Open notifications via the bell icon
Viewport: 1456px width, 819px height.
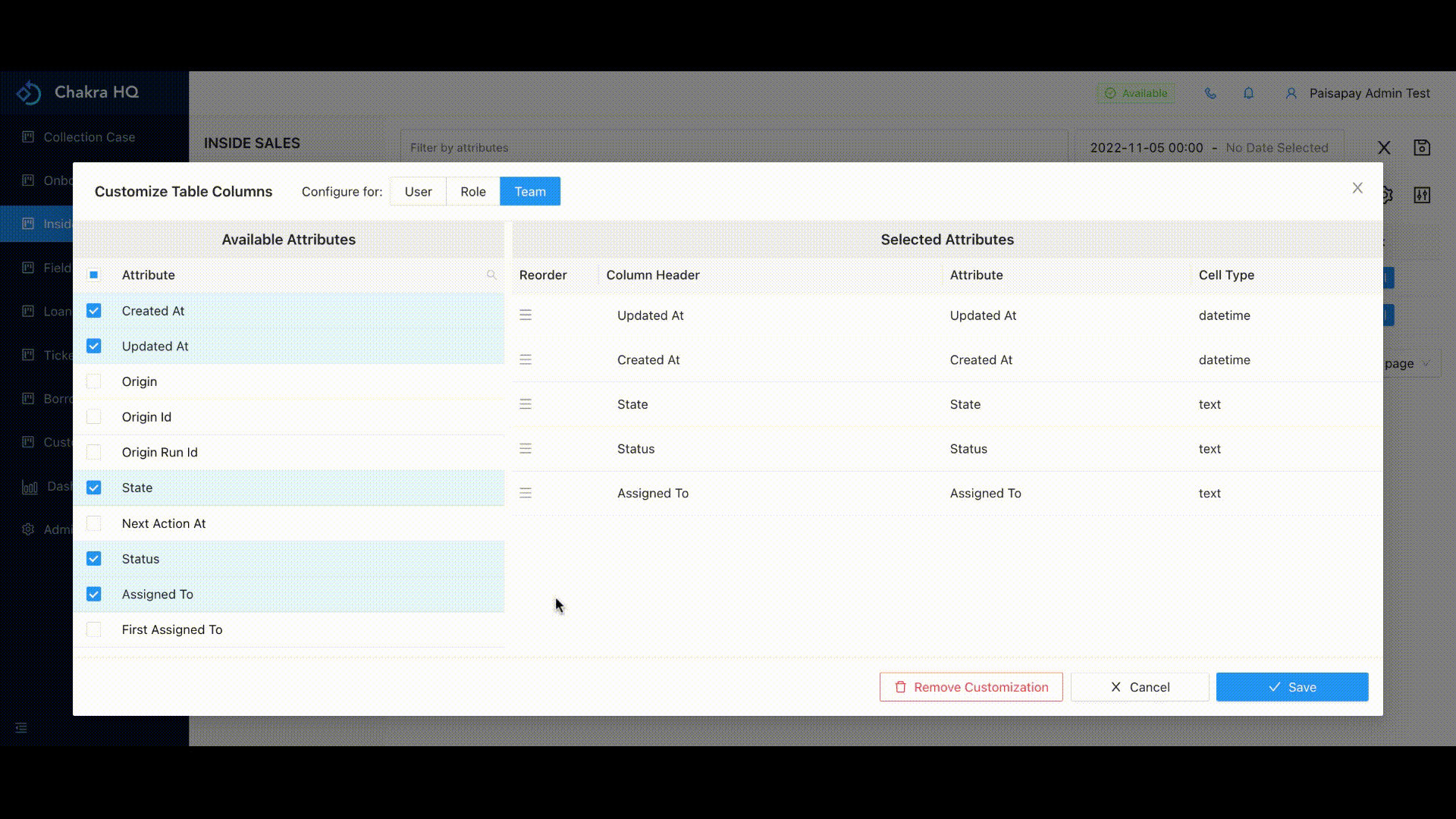coord(1248,93)
